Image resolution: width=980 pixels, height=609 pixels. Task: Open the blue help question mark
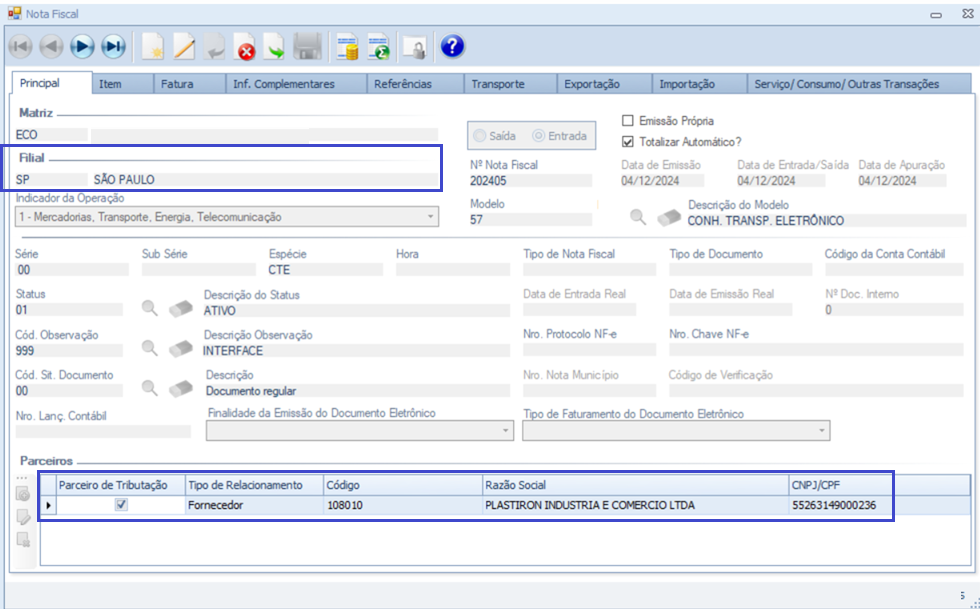coord(452,46)
